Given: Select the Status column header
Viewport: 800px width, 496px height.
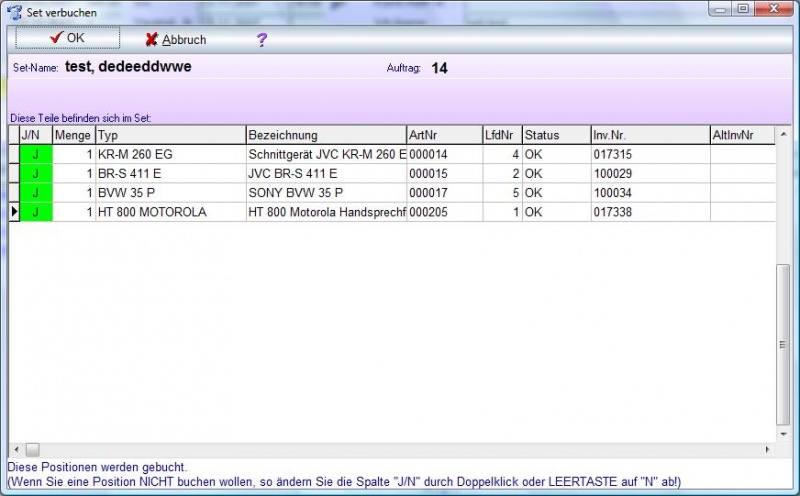Looking at the screenshot, I should point(556,135).
